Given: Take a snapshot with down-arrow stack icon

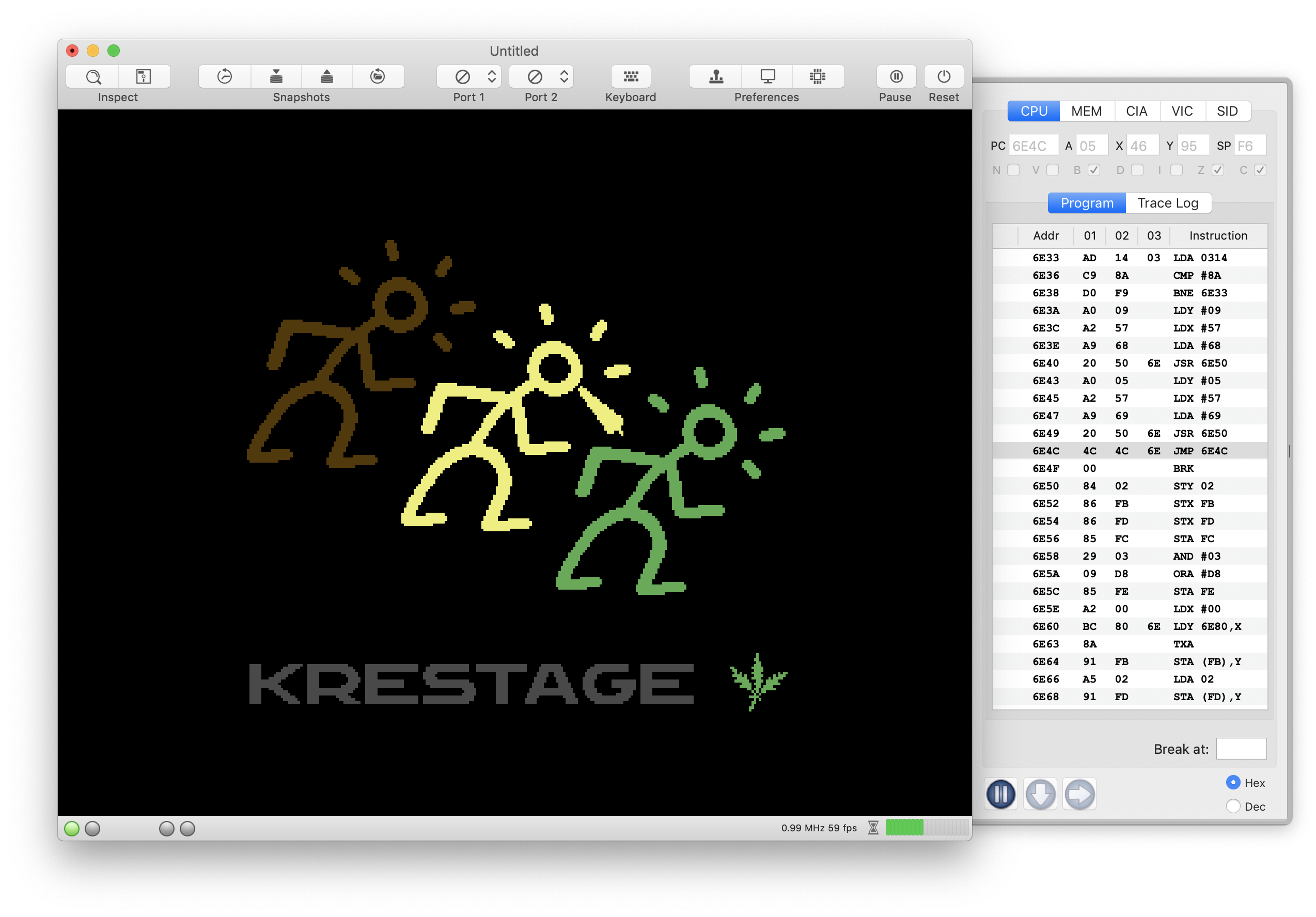Looking at the screenshot, I should coord(276,76).
